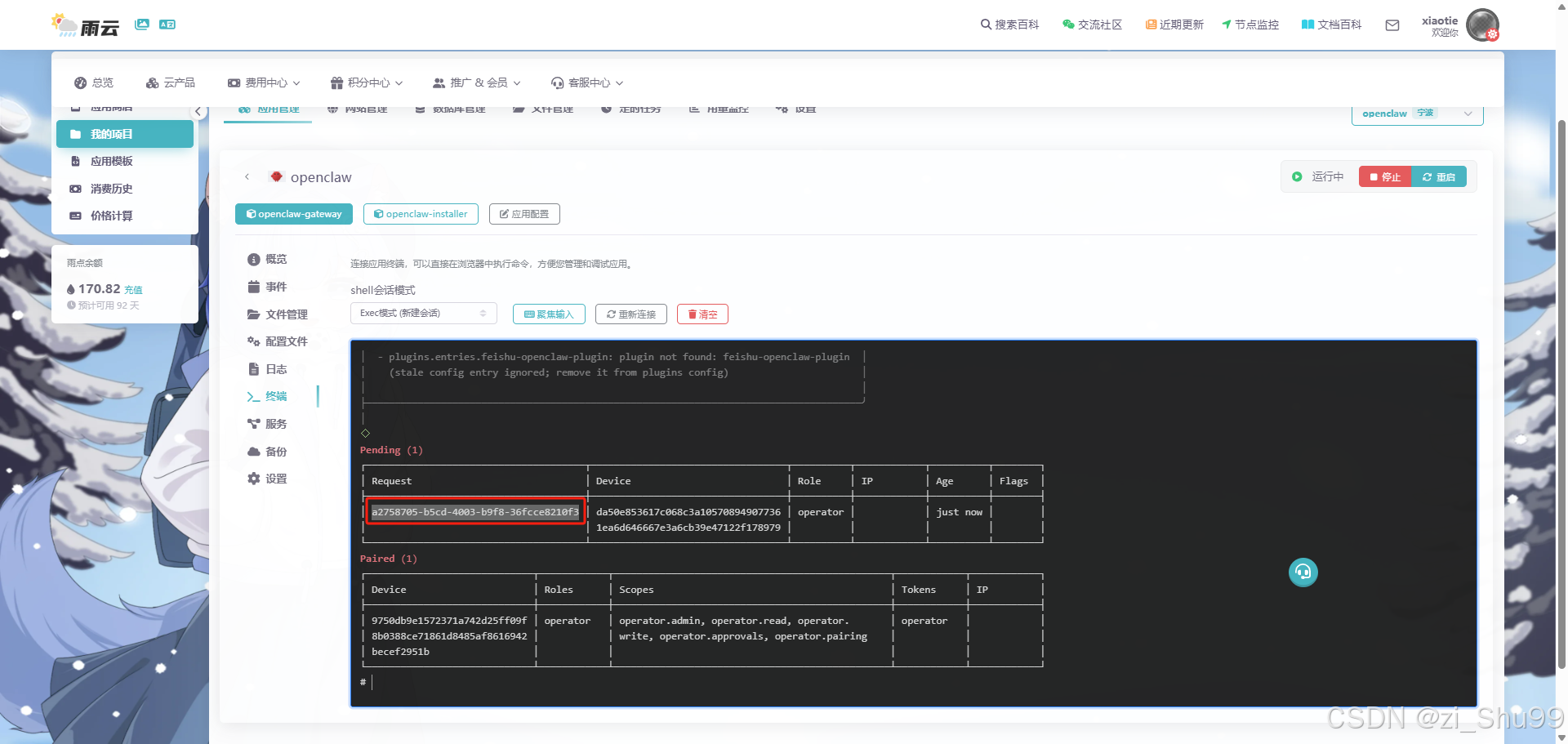Open the Exec模式 shell session mode selector

(423, 314)
